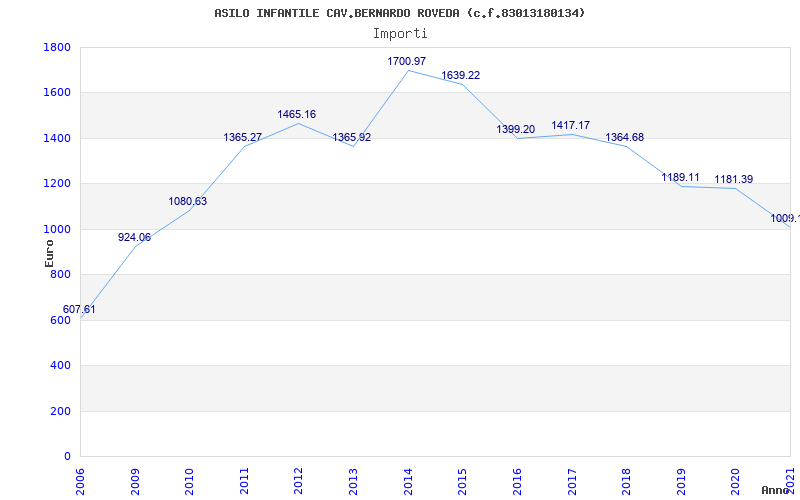Screen dimensions: 800x500
Task: Click the year 2006 axis label
Action: (x=81, y=482)
